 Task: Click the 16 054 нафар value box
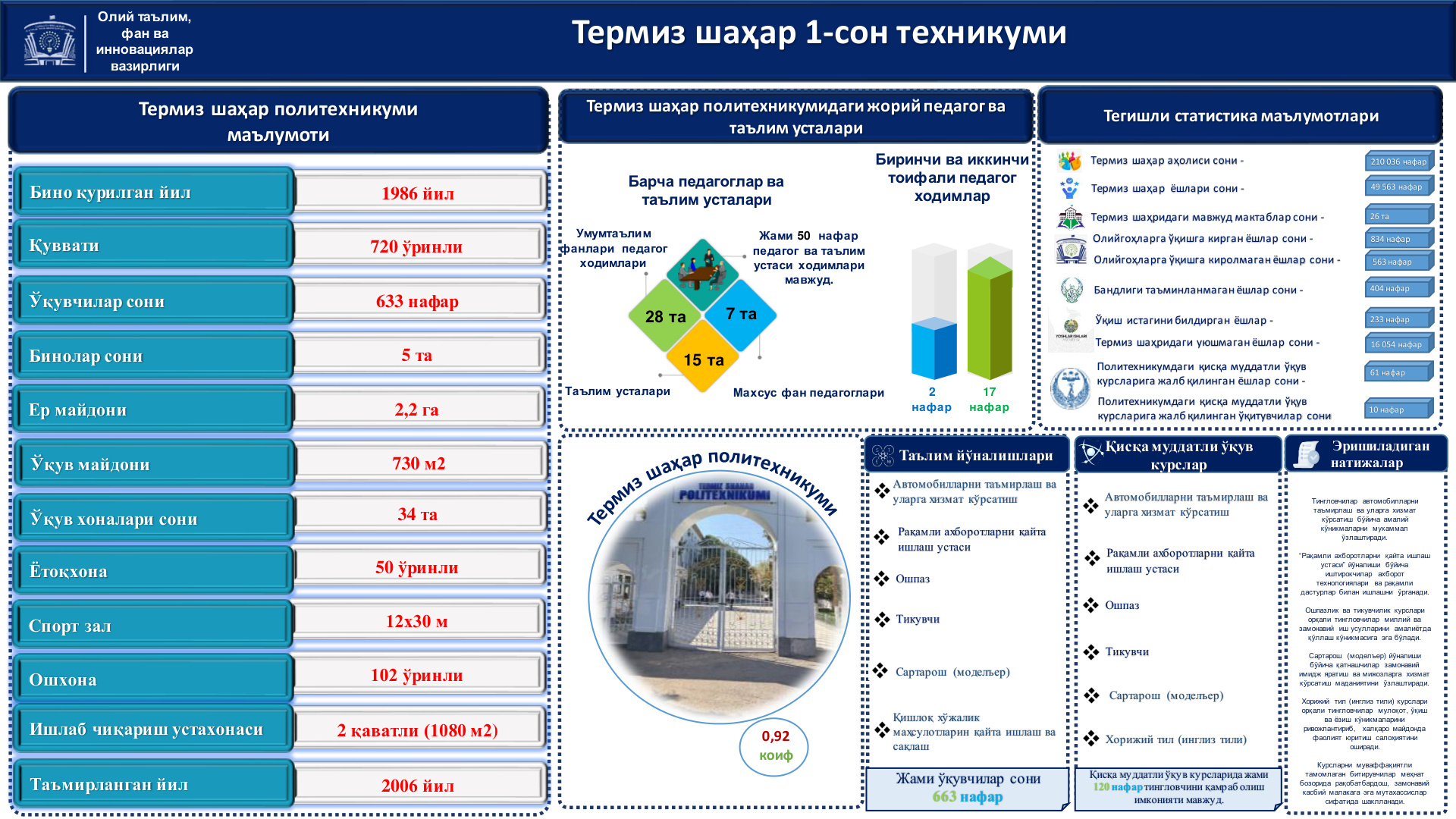tap(1399, 344)
